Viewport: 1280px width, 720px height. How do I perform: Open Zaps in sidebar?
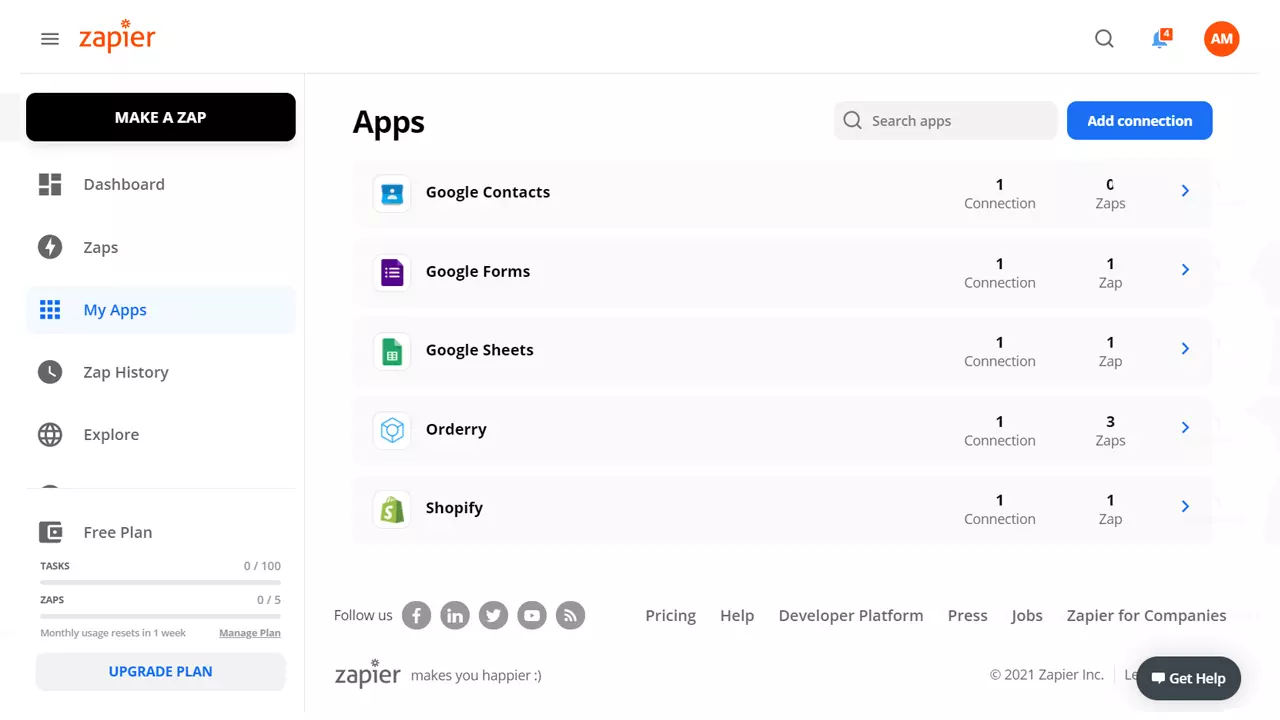pos(160,247)
